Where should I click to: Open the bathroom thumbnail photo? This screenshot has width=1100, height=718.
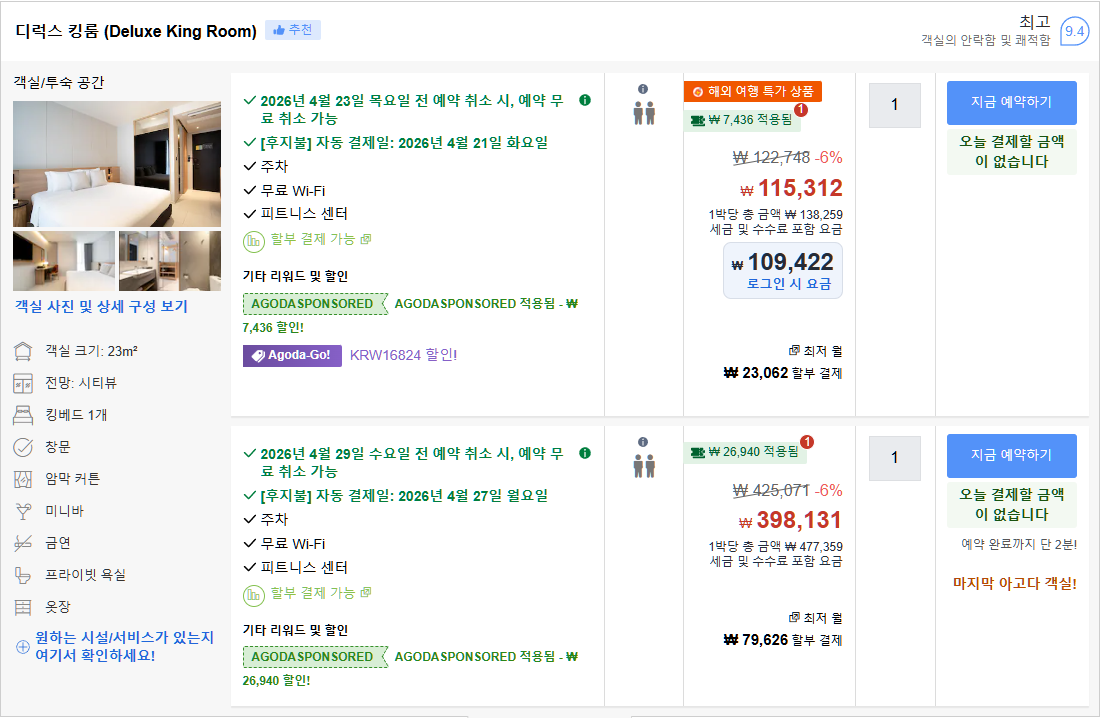point(169,260)
